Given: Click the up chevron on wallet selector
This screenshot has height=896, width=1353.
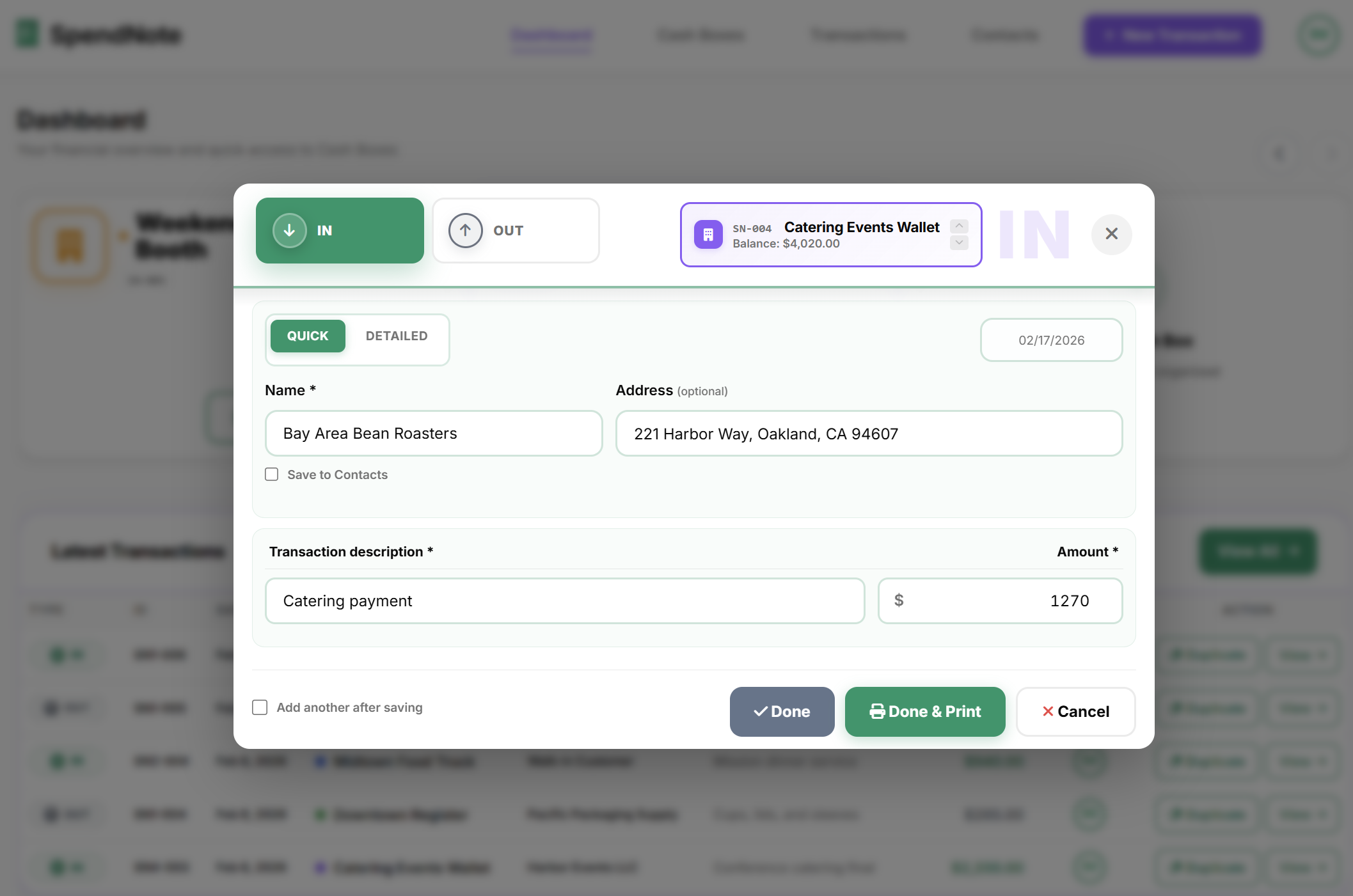Looking at the screenshot, I should tap(959, 226).
